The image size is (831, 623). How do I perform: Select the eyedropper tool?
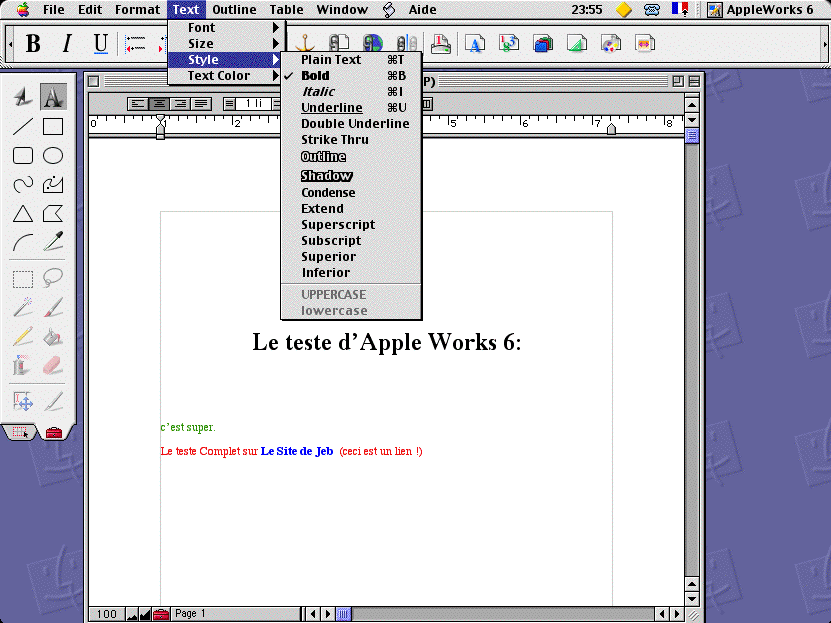(x=53, y=241)
